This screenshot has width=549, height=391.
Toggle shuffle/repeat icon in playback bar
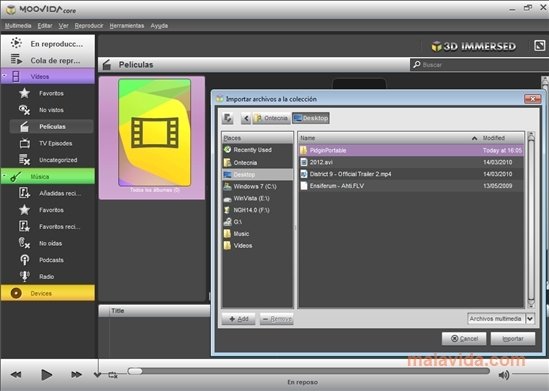point(113,375)
